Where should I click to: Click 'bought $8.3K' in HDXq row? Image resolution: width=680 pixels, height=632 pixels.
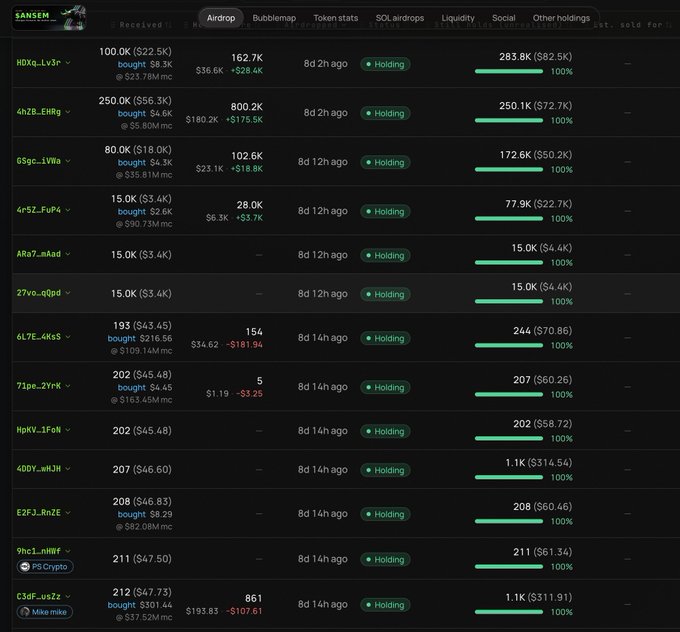[x=145, y=65]
